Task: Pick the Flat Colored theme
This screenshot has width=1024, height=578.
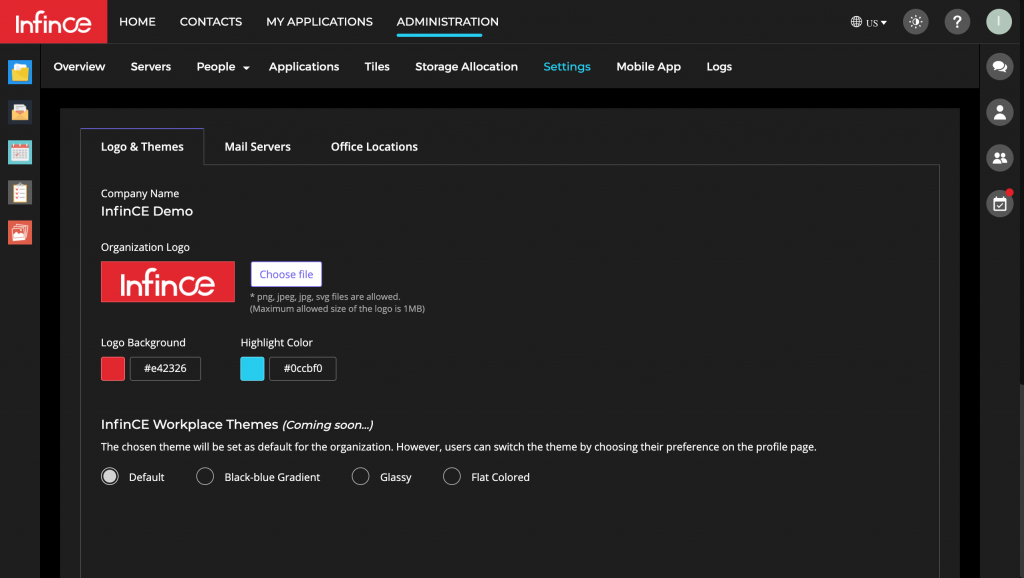Action: (x=452, y=477)
